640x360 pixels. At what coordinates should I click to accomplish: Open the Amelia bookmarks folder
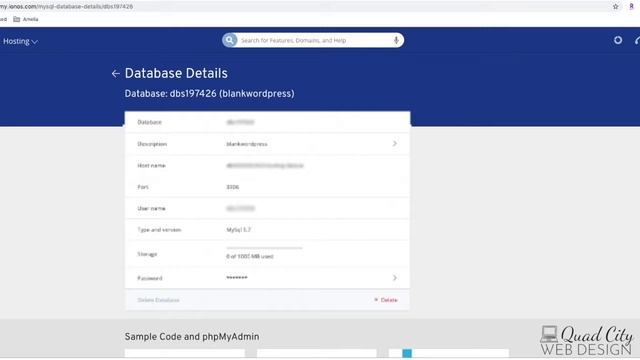(26, 19)
